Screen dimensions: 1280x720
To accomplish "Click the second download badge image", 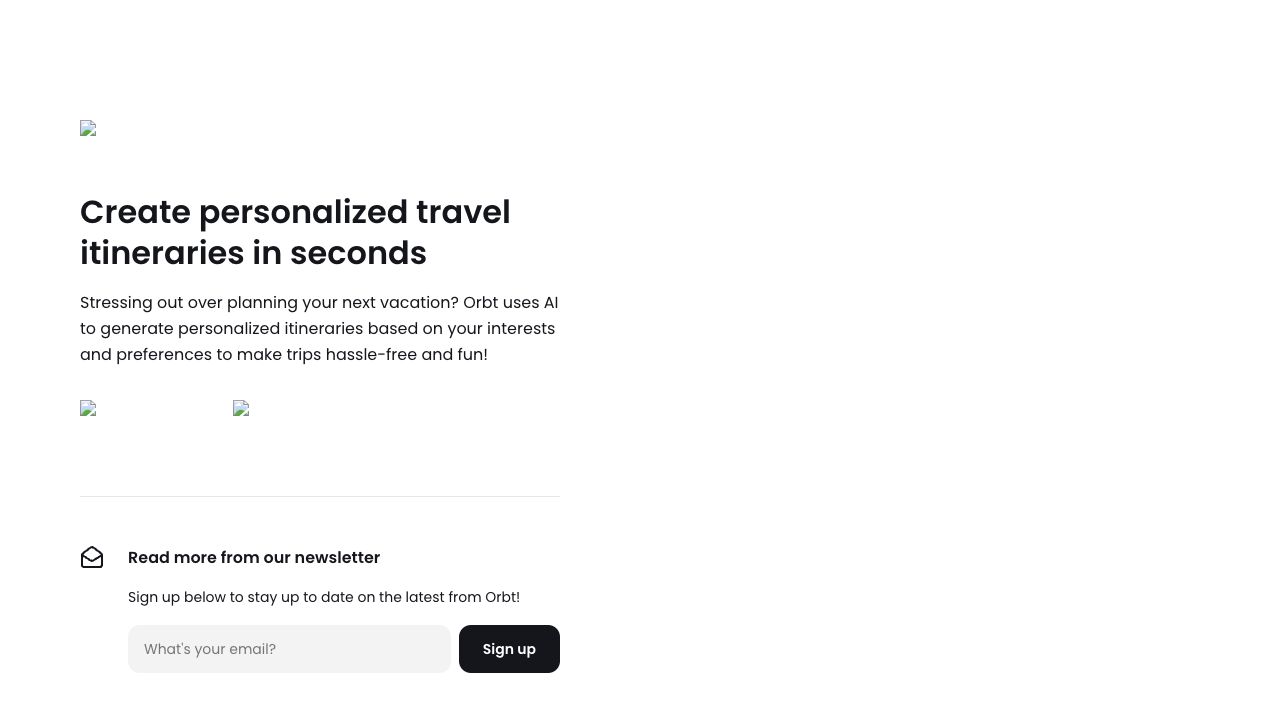I will click(x=241, y=409).
